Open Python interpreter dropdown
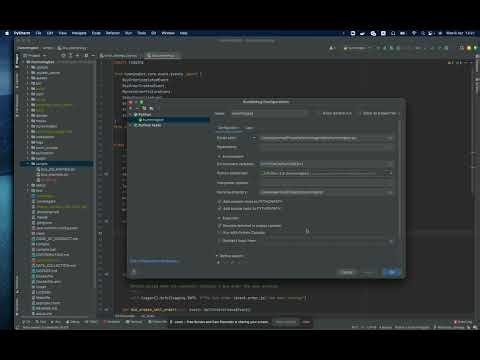 [x=390, y=173]
